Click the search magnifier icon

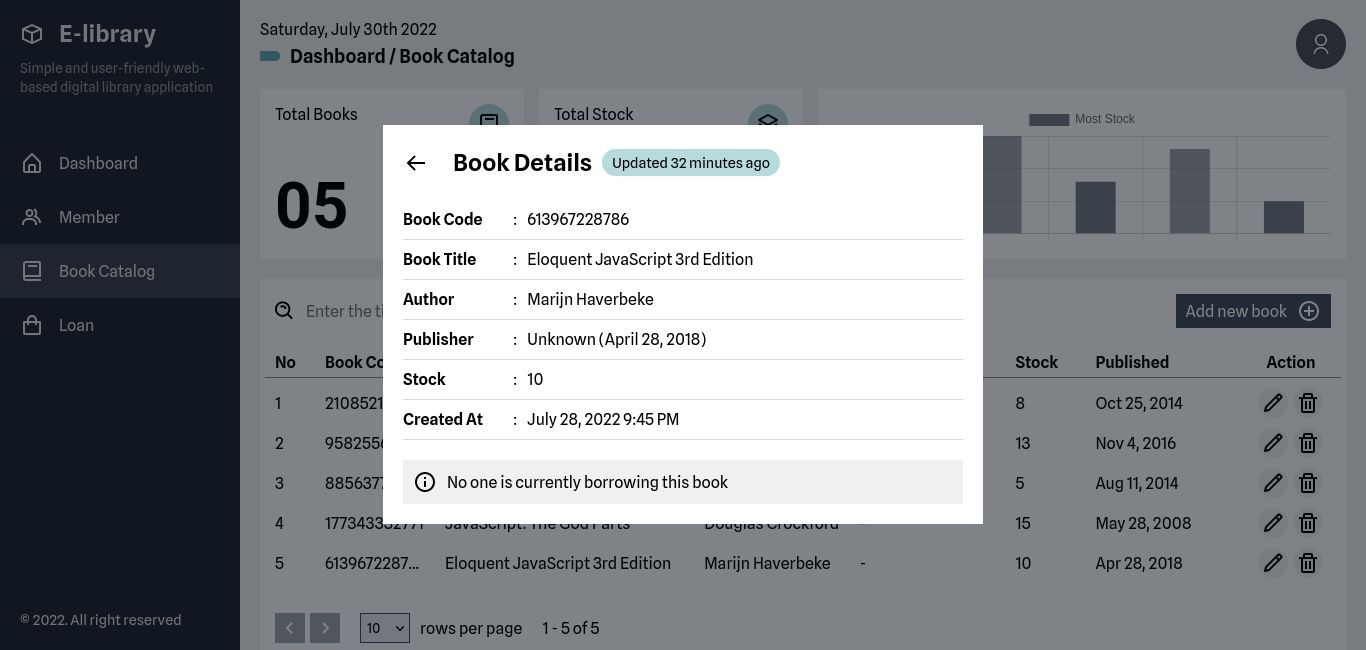(x=284, y=311)
